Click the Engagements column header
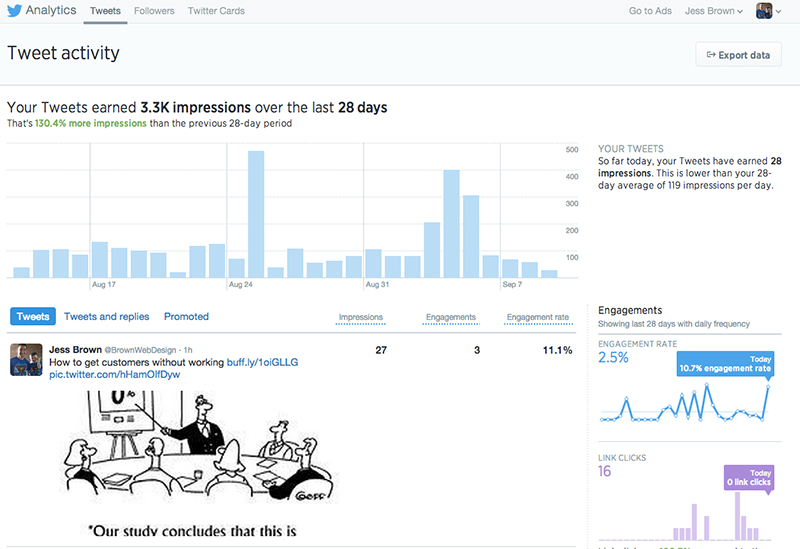Image resolution: width=800 pixels, height=549 pixels. tap(451, 317)
